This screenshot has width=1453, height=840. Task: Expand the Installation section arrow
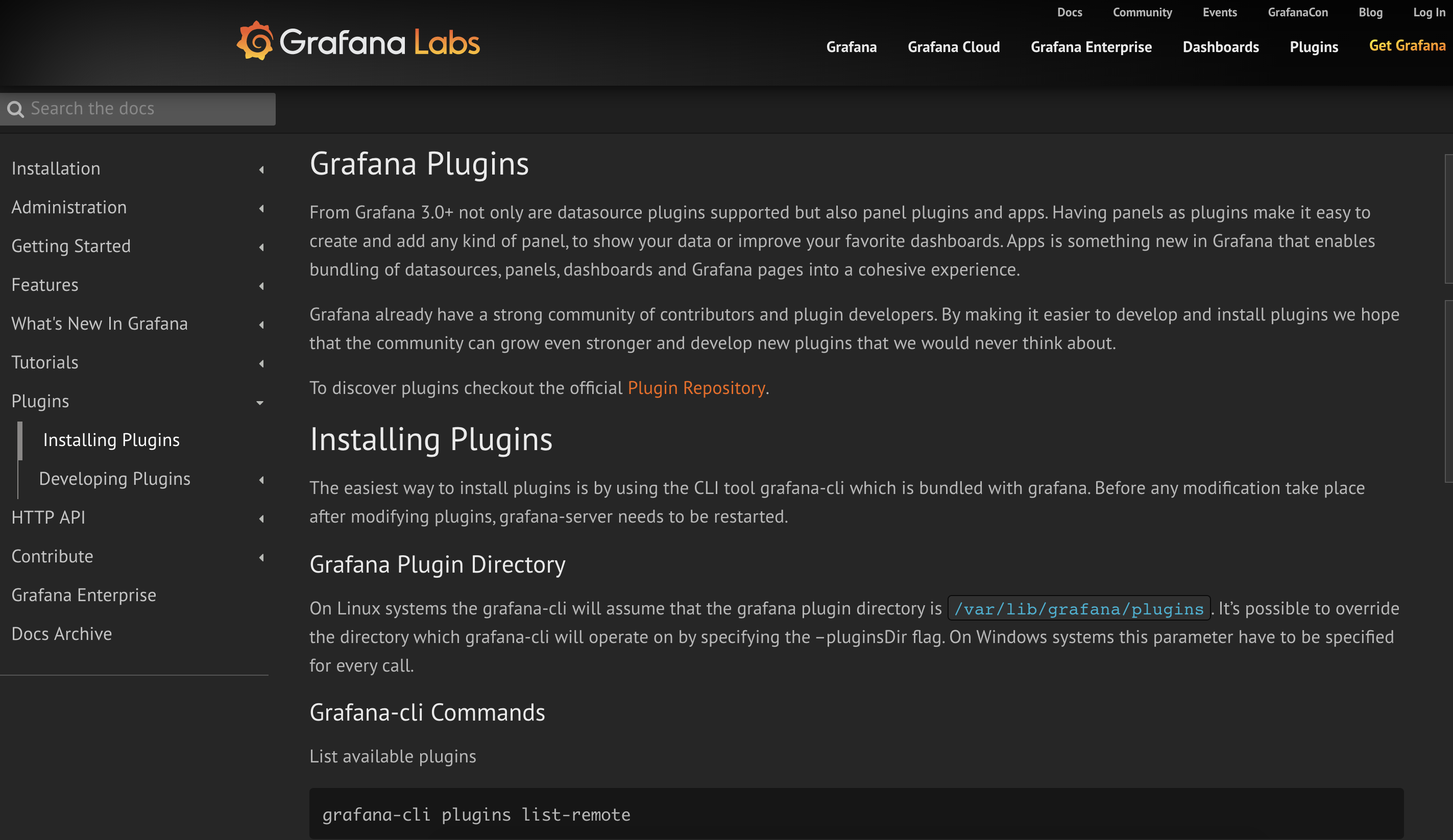pyautogui.click(x=261, y=169)
